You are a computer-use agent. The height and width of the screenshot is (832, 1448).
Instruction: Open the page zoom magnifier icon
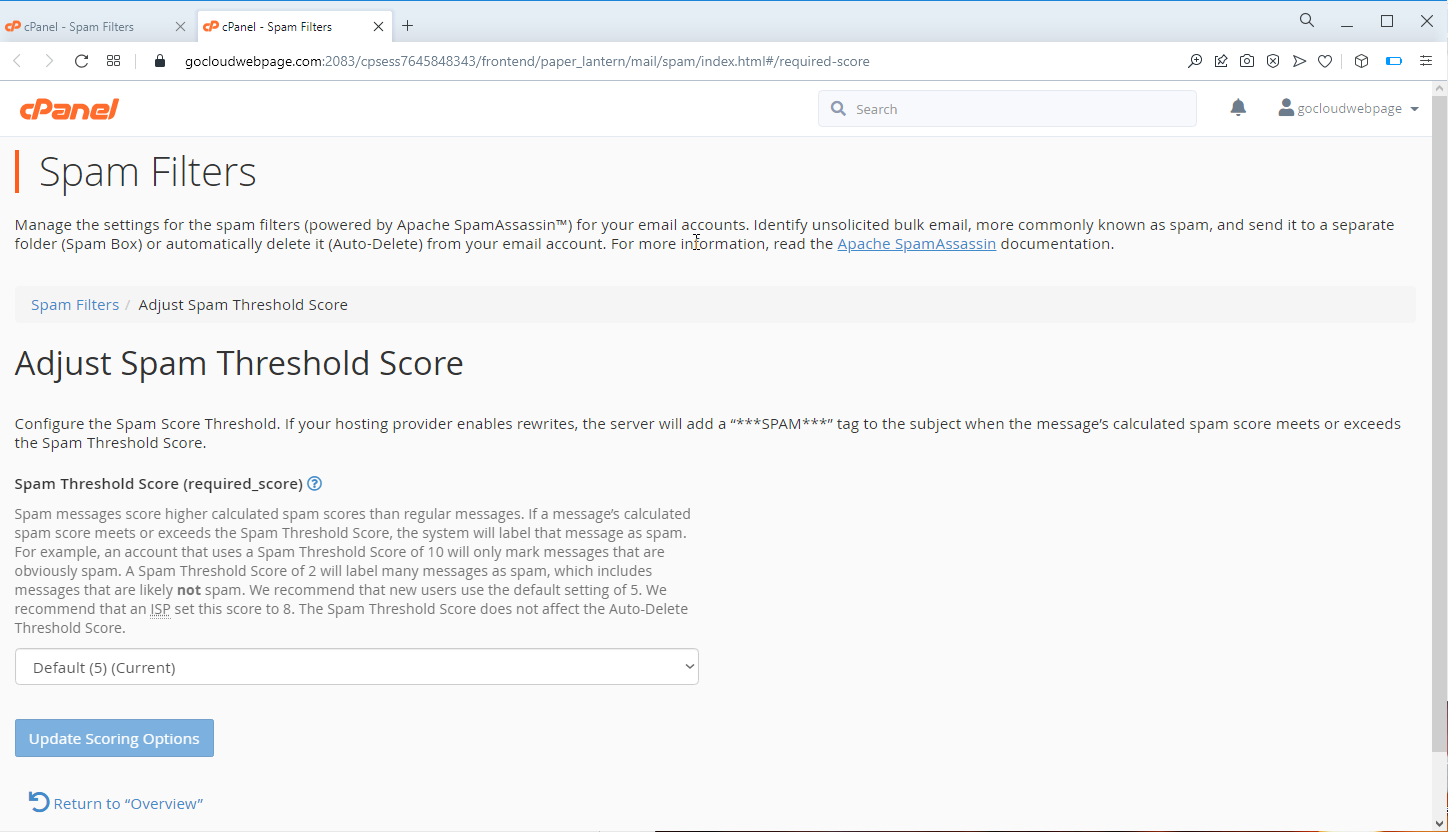pyautogui.click(x=1195, y=61)
